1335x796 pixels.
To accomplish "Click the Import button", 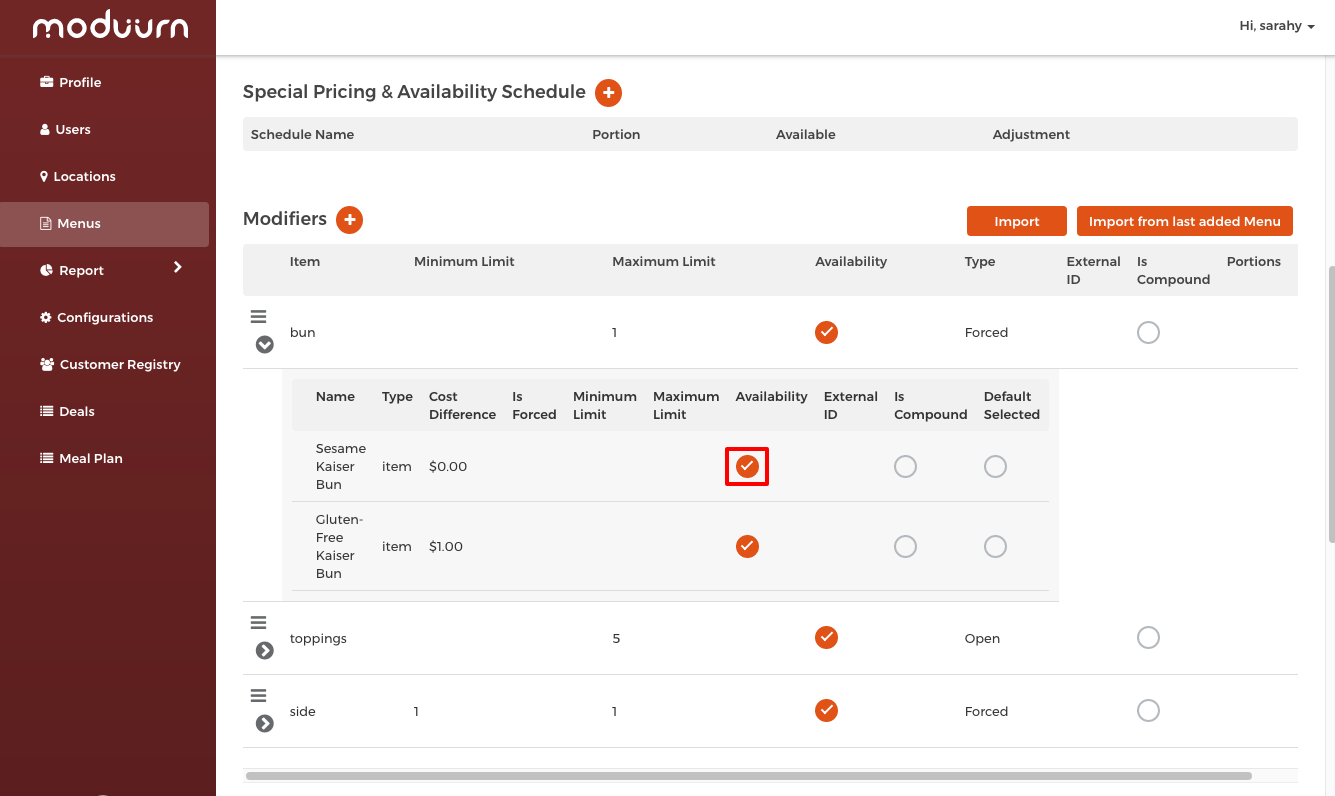I will click(x=1017, y=221).
